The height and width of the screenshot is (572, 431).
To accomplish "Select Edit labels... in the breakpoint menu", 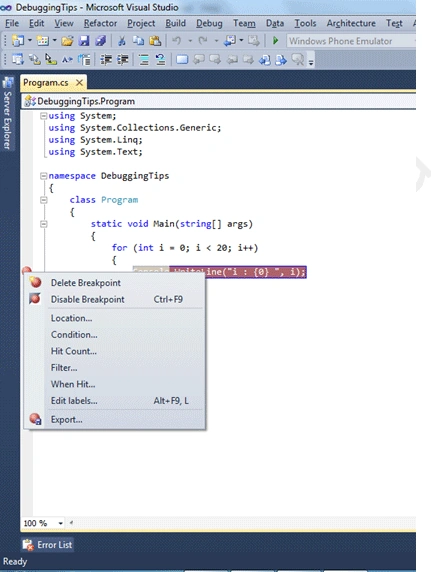I will click(115, 401).
